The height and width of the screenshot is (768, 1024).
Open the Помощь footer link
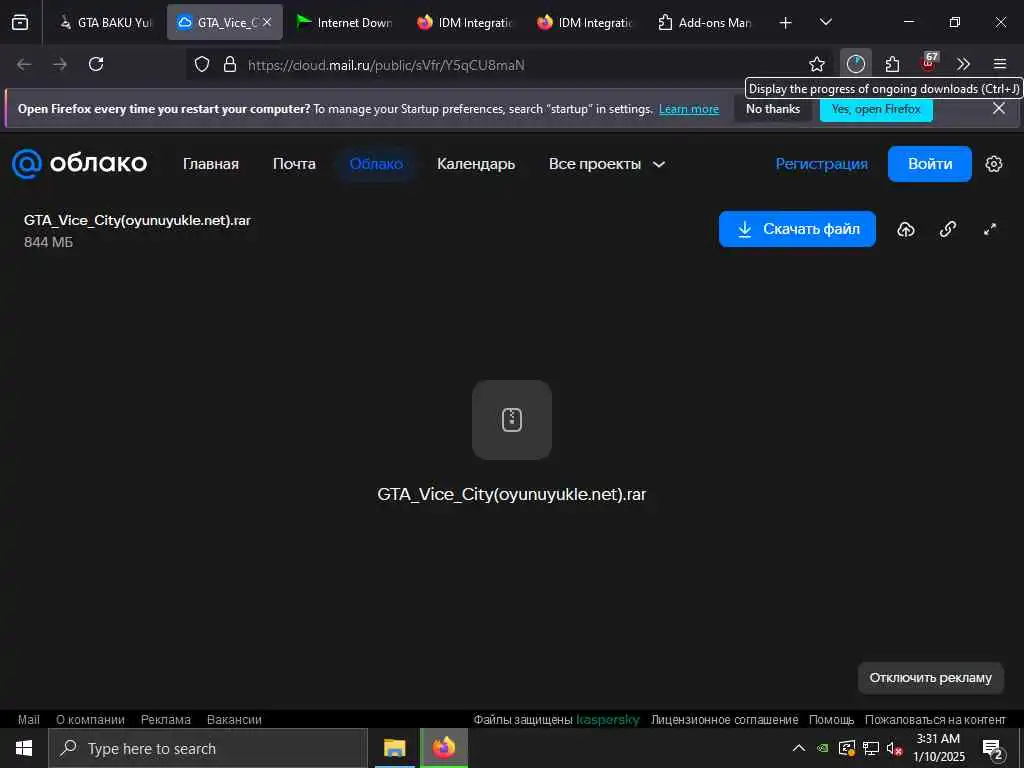831,719
